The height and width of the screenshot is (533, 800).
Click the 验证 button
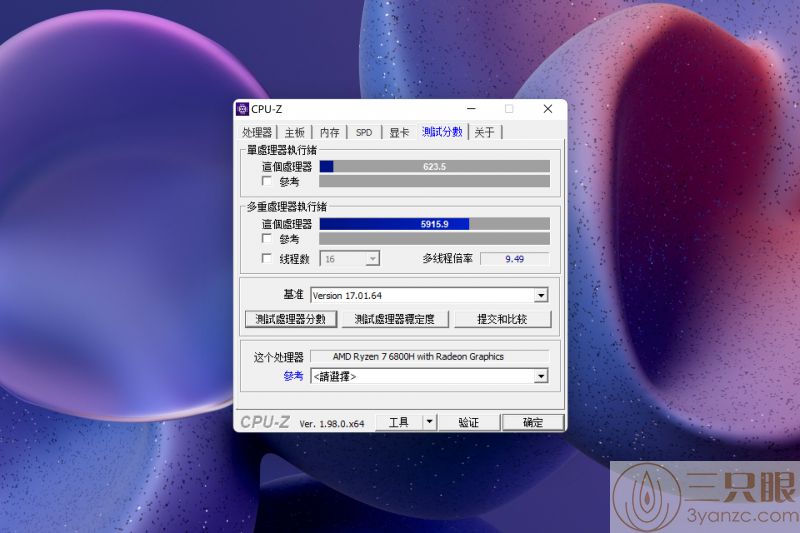(469, 422)
